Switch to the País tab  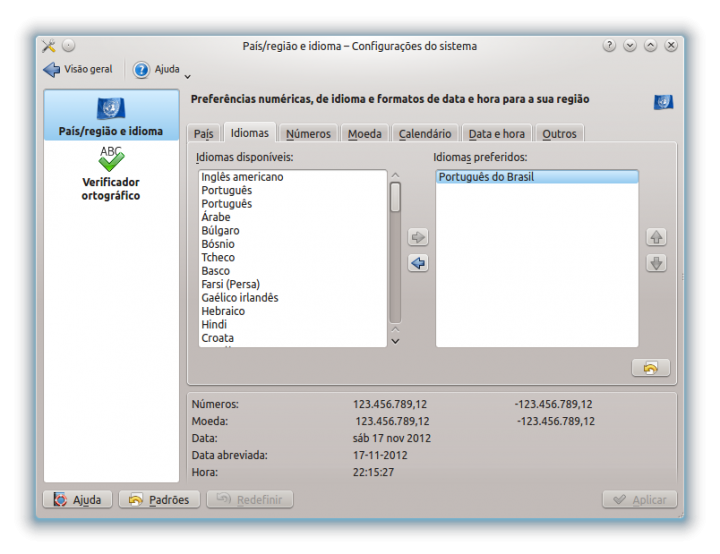click(203, 134)
